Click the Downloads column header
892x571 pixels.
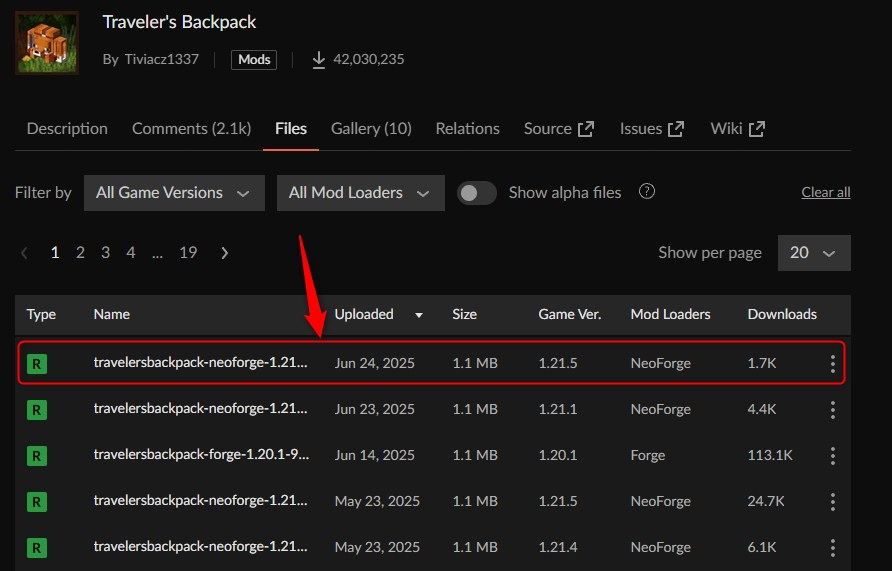click(x=782, y=314)
